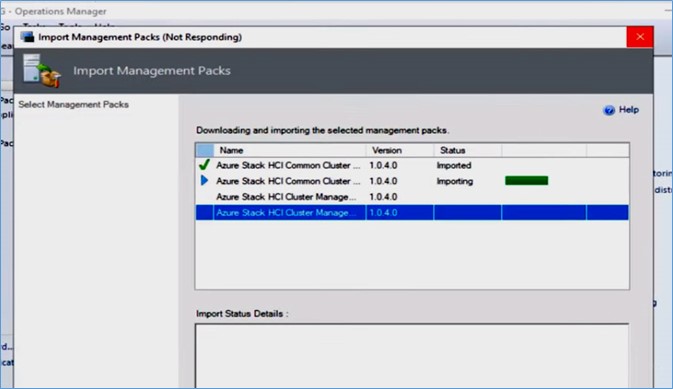Click the Importing status text
Screen dimensions: 673x389
point(455,181)
